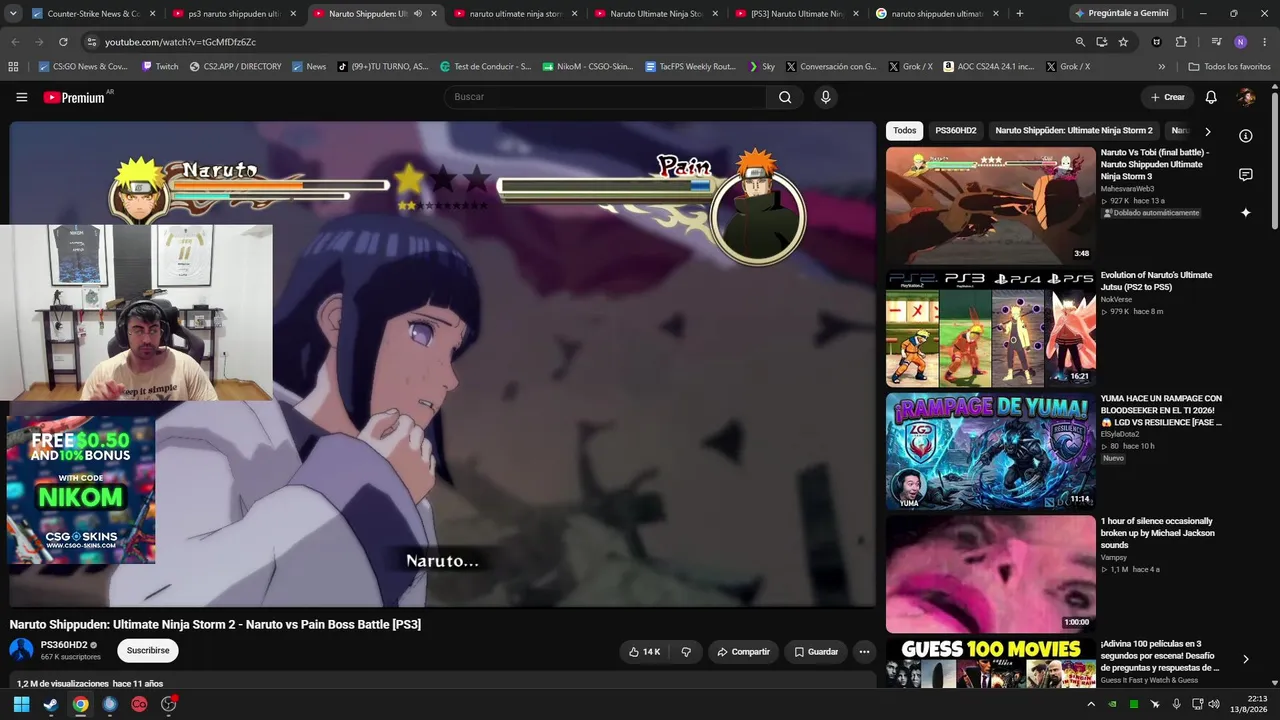Open the video description info panel icon

pyautogui.click(x=1246, y=136)
